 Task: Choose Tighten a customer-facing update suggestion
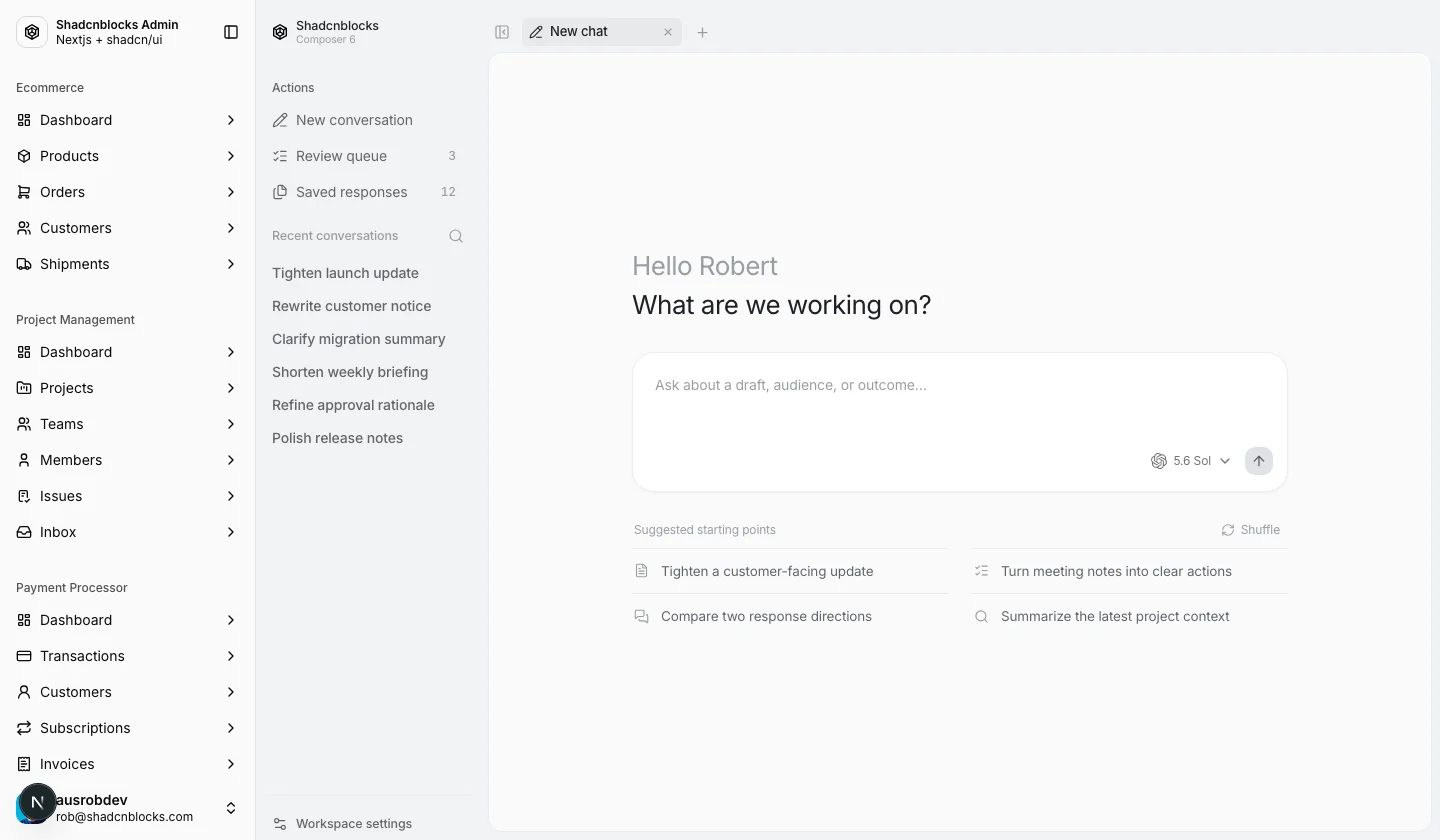point(790,571)
